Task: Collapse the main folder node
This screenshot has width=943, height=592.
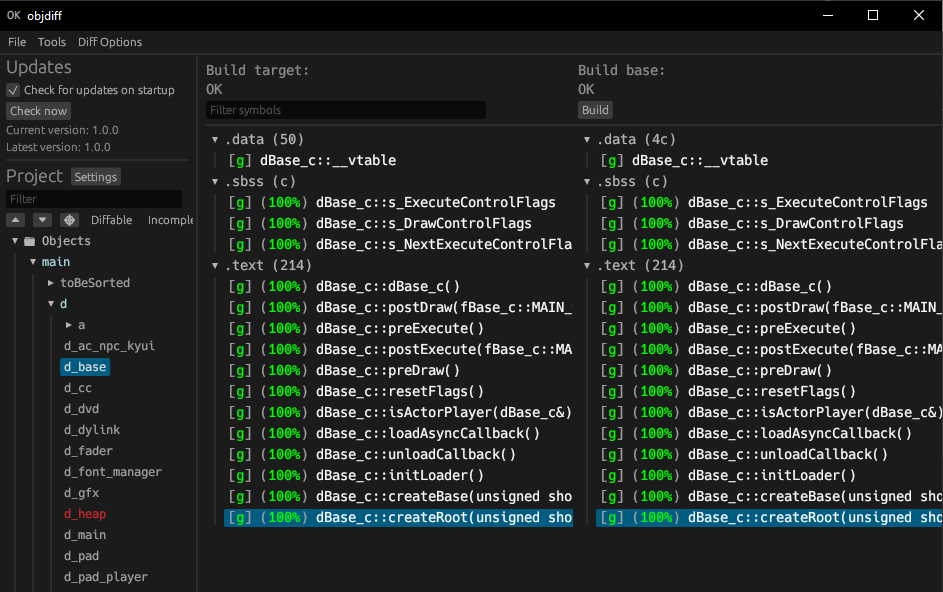Action: [33, 262]
